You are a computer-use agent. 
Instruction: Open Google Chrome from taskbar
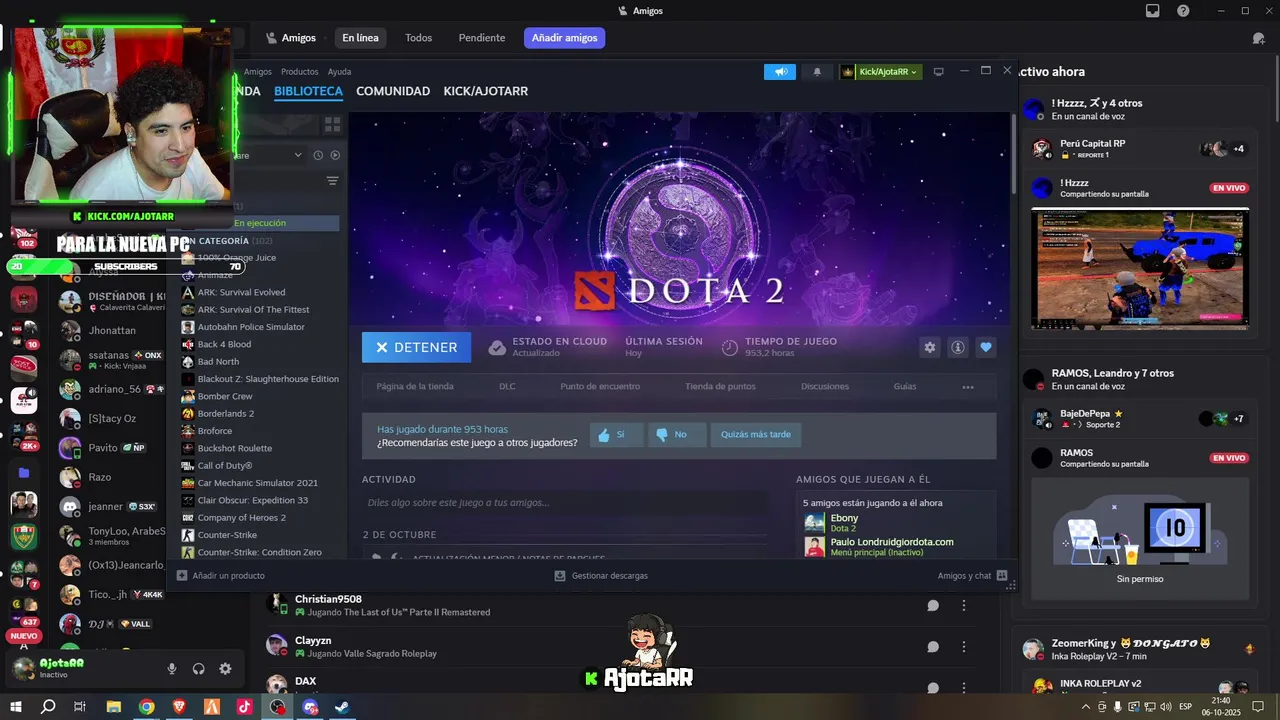coord(146,706)
